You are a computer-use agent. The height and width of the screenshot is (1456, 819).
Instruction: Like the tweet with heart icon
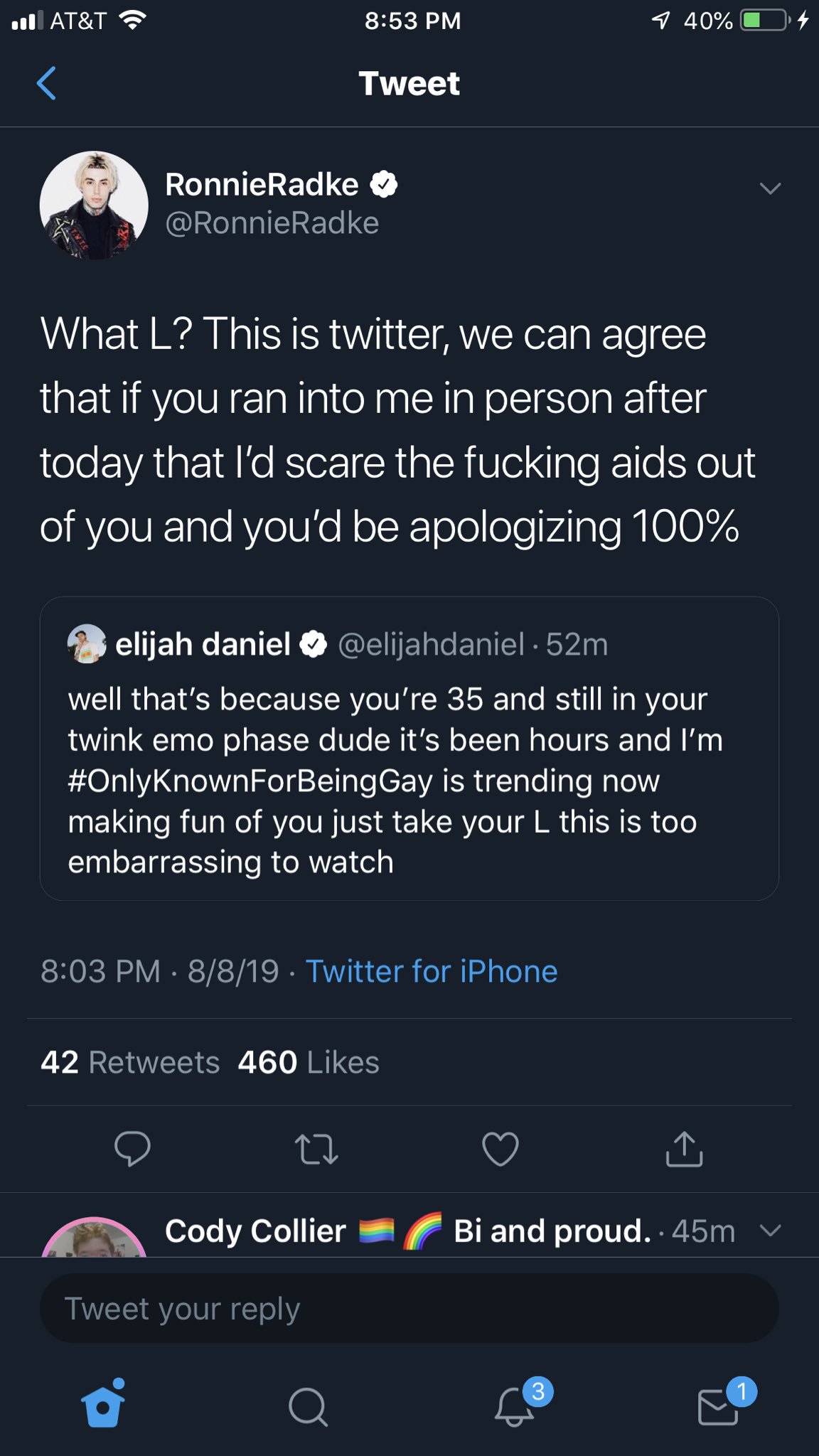coord(500,1149)
